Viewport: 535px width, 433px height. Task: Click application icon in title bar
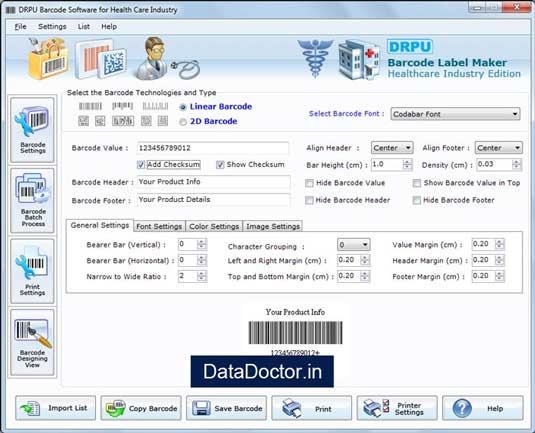[x=11, y=10]
